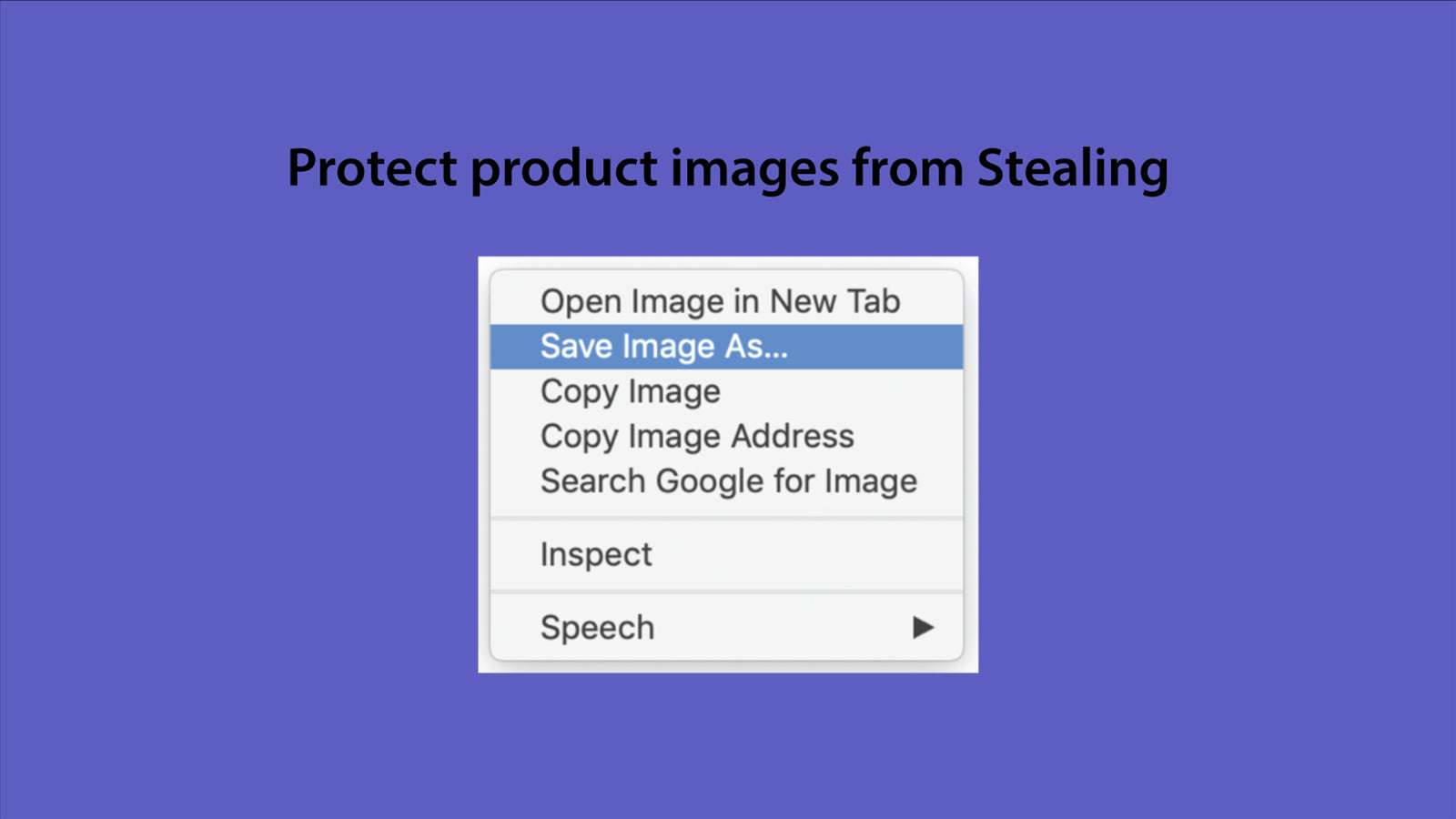The width and height of the screenshot is (1456, 819).
Task: Select the Speech right-pointing triangle
Action: click(925, 626)
